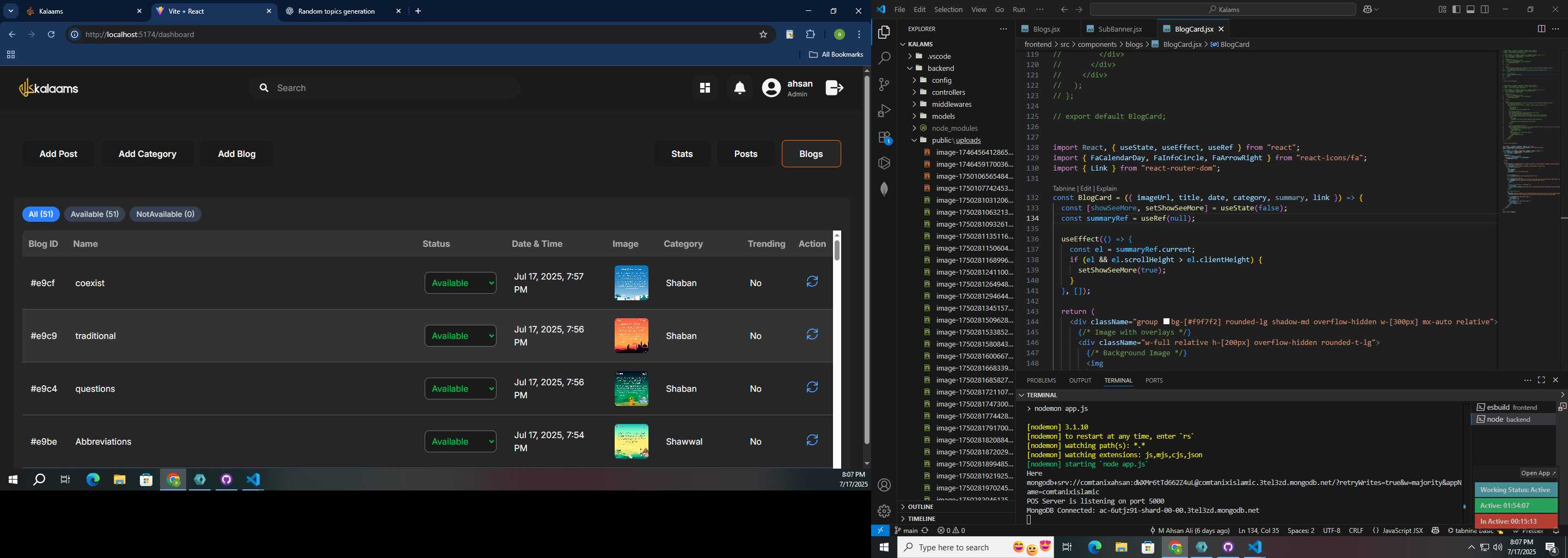
Task: Click split editor right icon
Action: click(x=1541, y=29)
